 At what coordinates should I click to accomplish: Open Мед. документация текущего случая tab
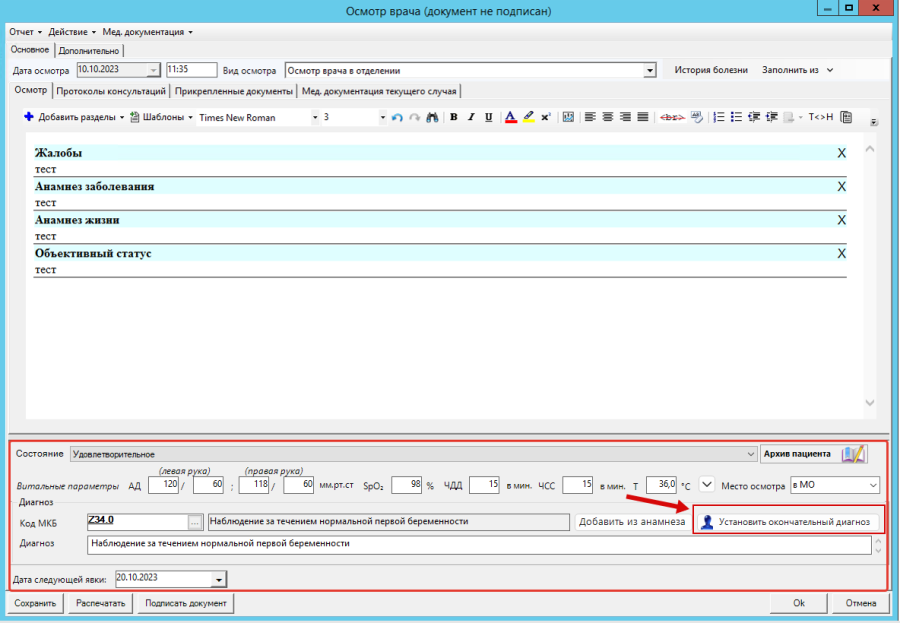(x=379, y=91)
